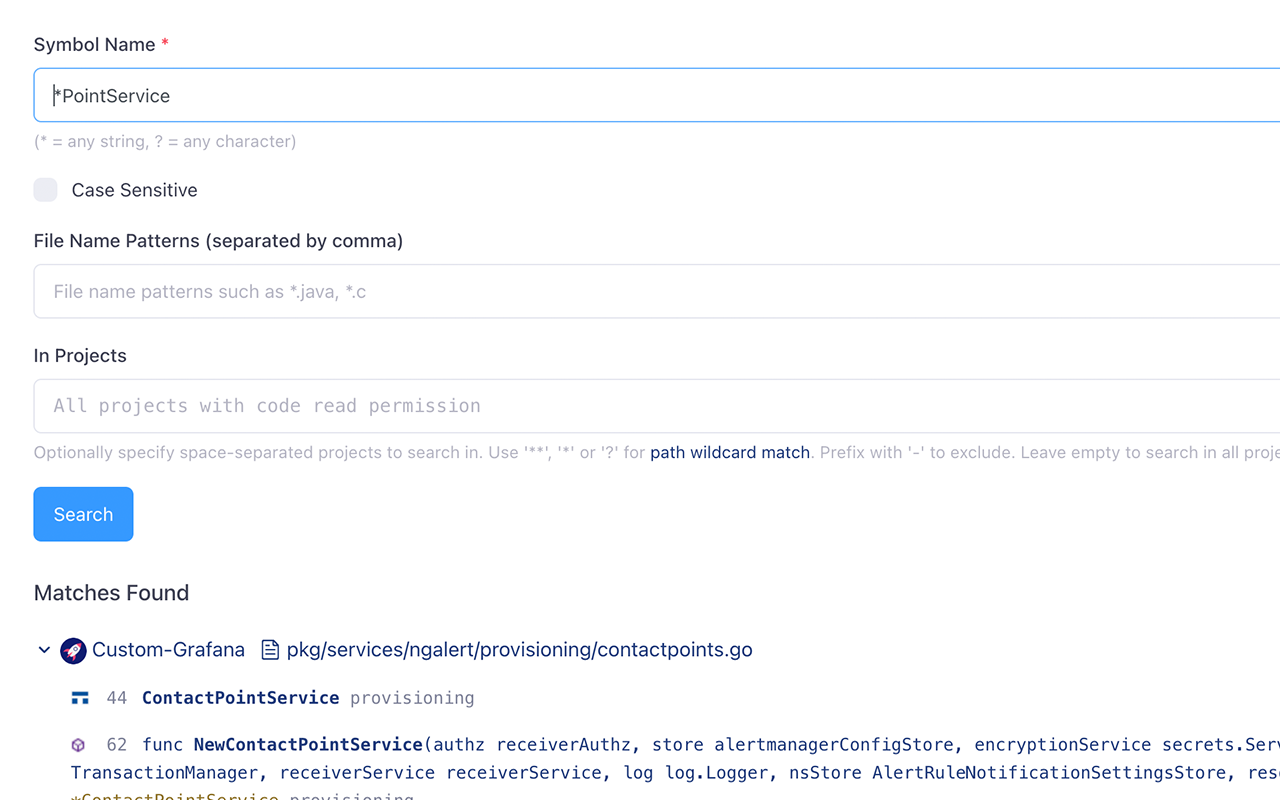Click the wildcard hint text below Symbol Name
1280x800 pixels.
(165, 141)
